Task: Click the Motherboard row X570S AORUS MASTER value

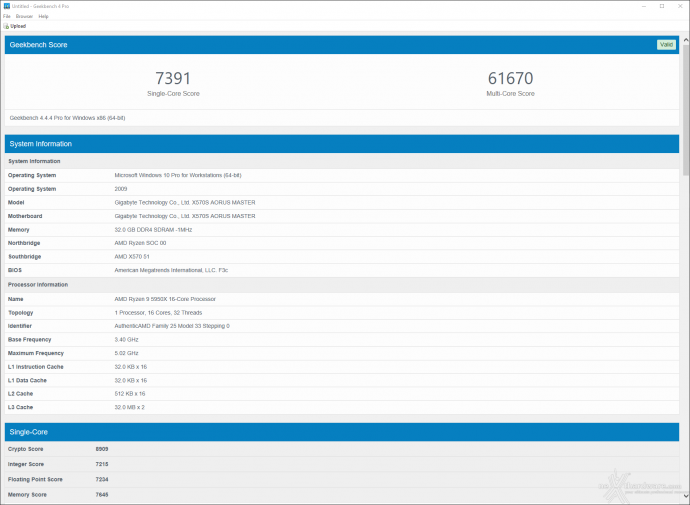Action: (x=185, y=216)
